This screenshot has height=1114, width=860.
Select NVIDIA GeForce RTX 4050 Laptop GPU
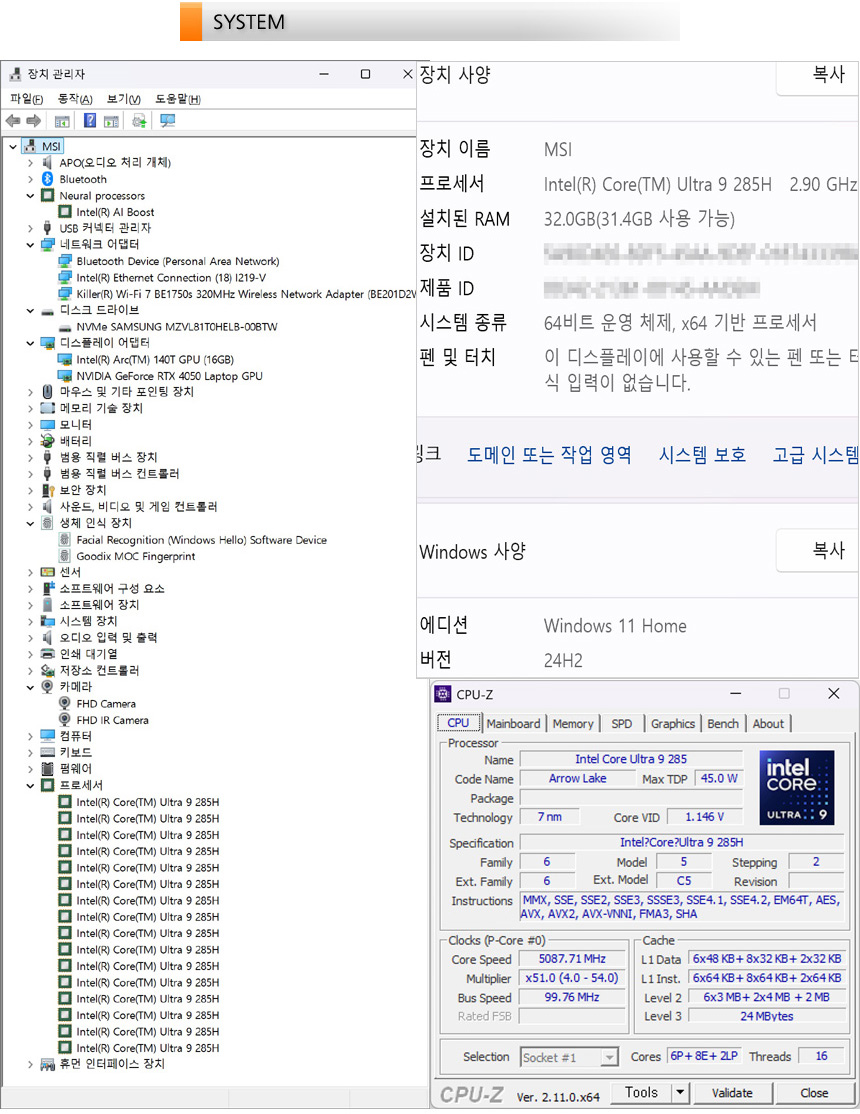tap(169, 376)
